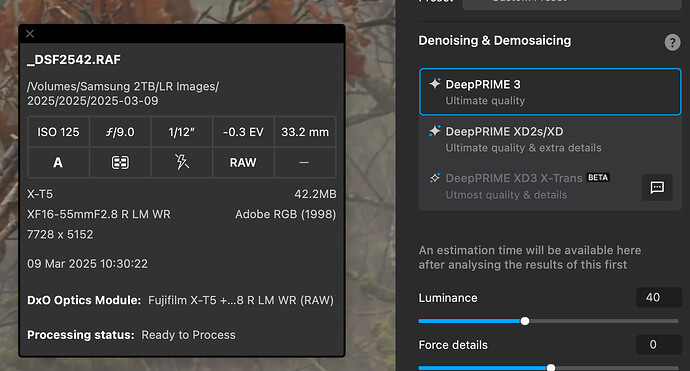The width and height of the screenshot is (690, 371).
Task: Click the flash off icon
Action: (x=182, y=162)
